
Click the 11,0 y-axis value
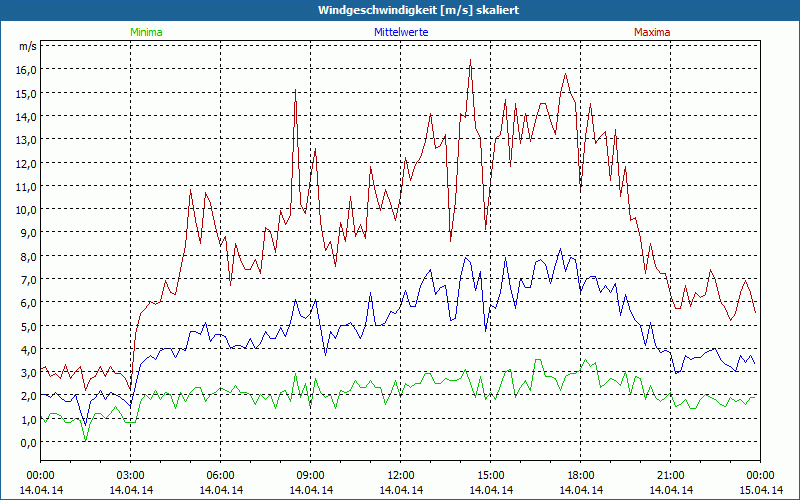click(28, 187)
